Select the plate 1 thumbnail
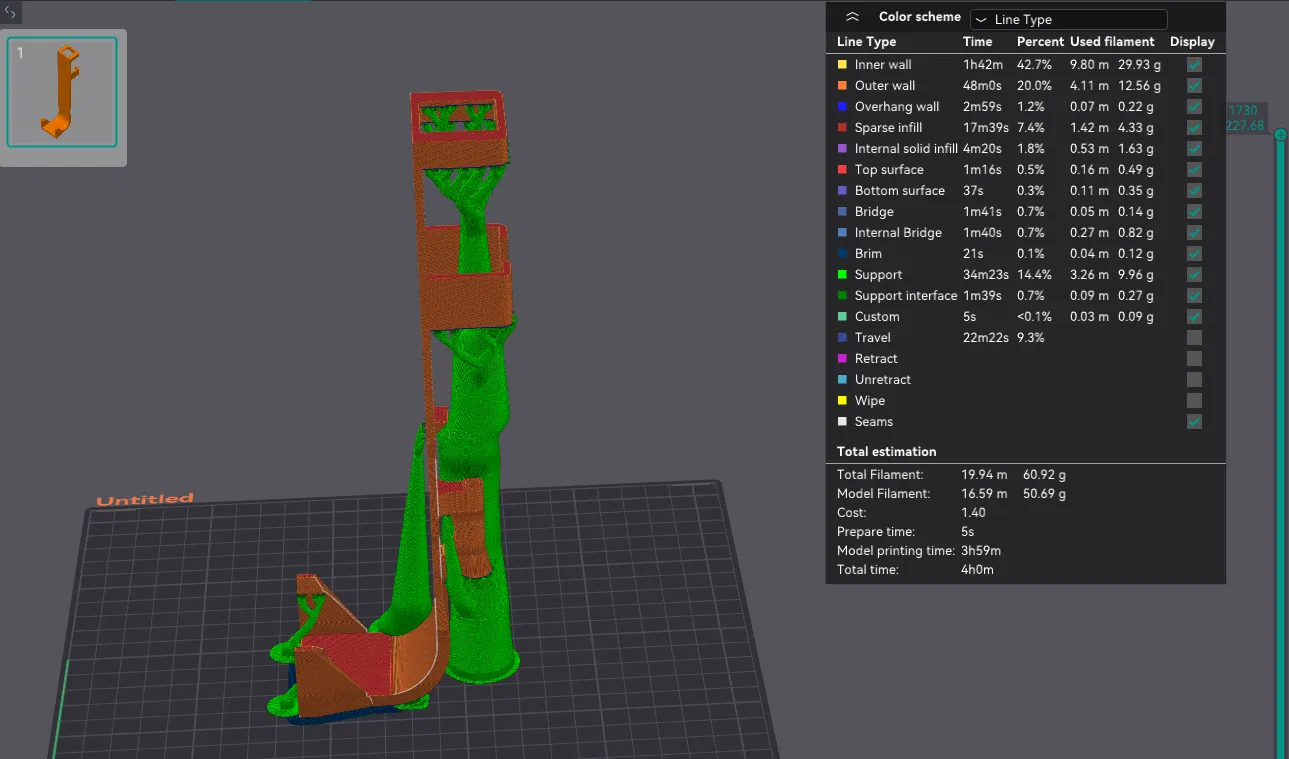This screenshot has height=759, width=1289. pyautogui.click(x=62, y=92)
